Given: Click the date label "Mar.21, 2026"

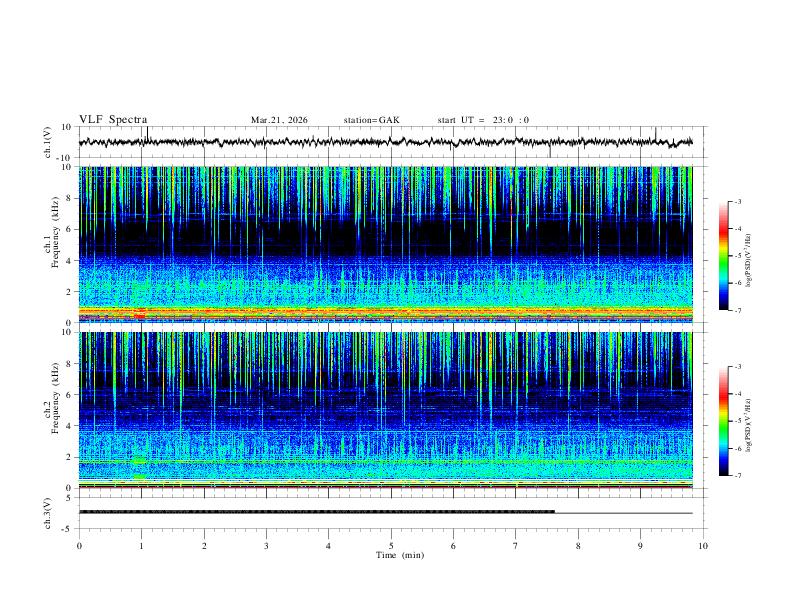Looking at the screenshot, I should pos(279,120).
